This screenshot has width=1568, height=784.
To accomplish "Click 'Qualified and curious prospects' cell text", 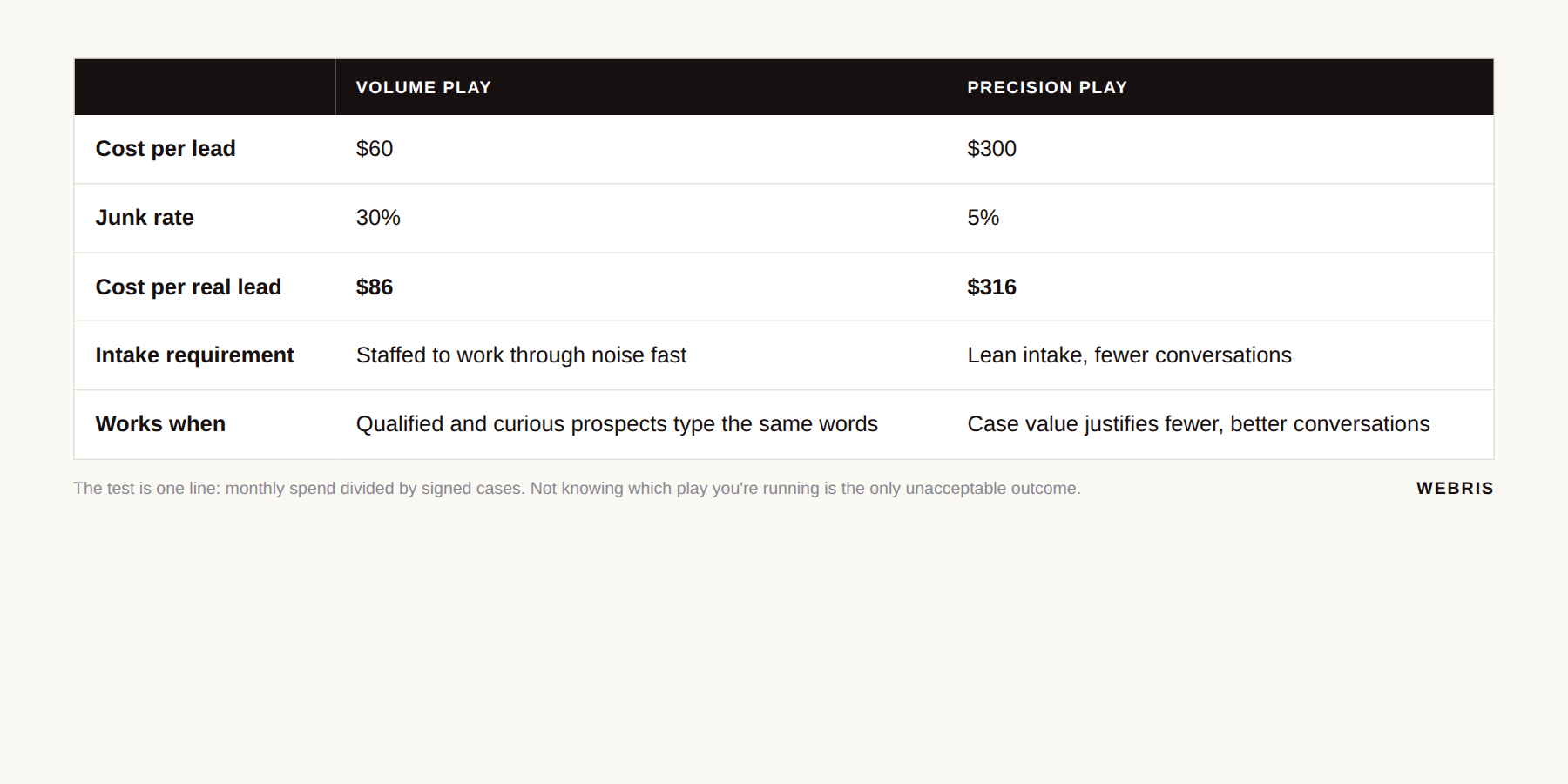I will click(617, 424).
